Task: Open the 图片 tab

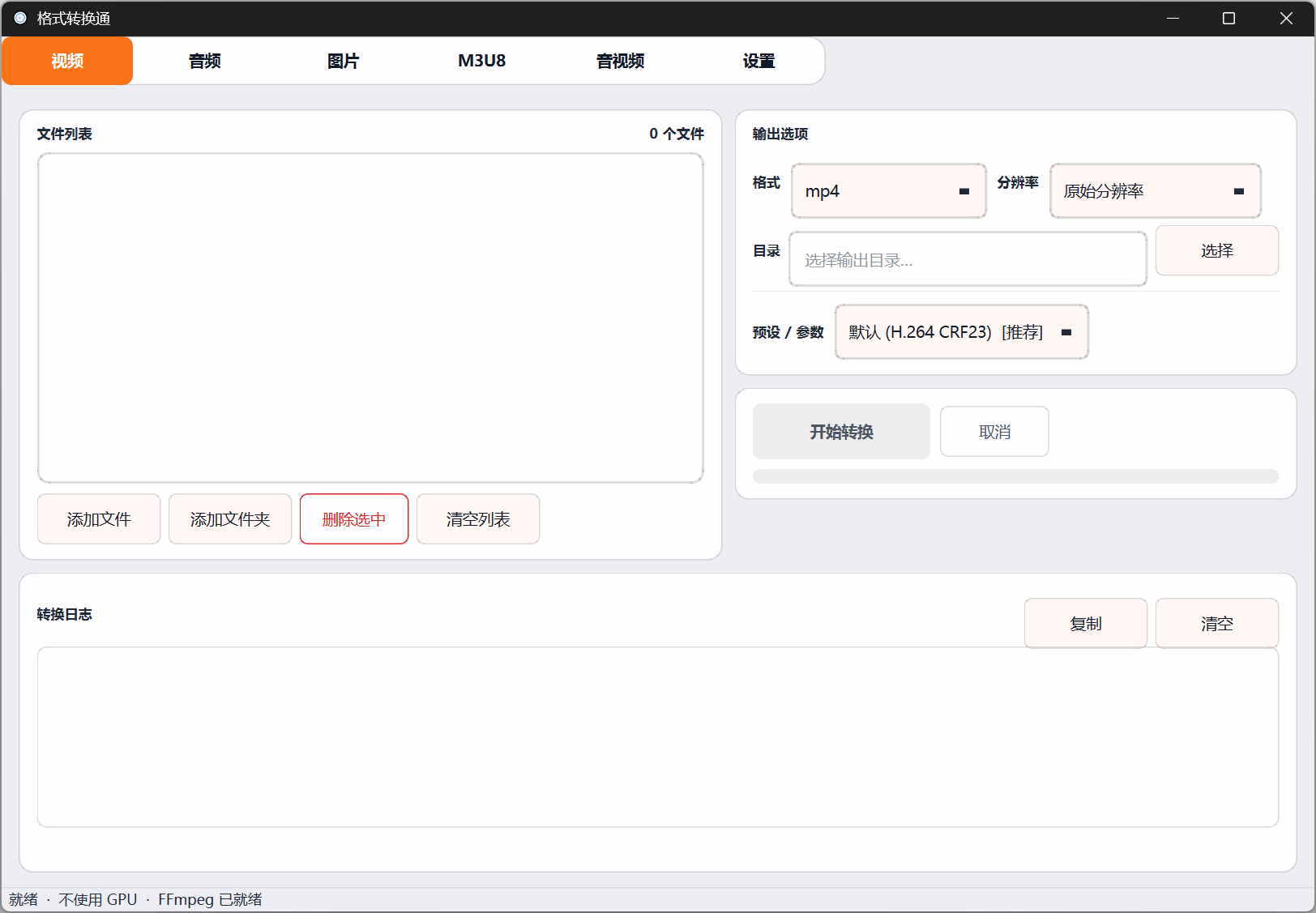Action: pyautogui.click(x=343, y=61)
